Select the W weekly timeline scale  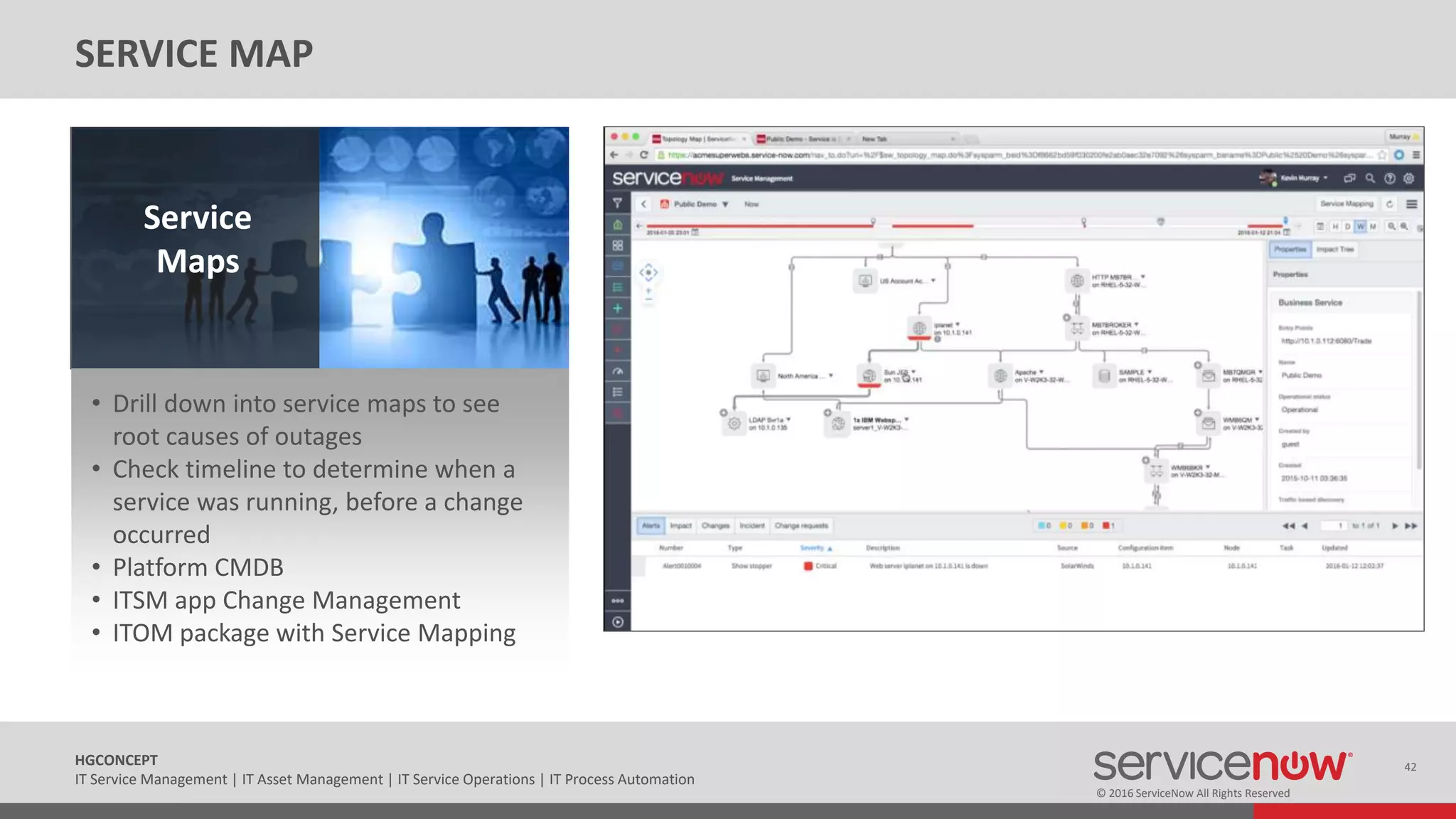[x=1360, y=226]
